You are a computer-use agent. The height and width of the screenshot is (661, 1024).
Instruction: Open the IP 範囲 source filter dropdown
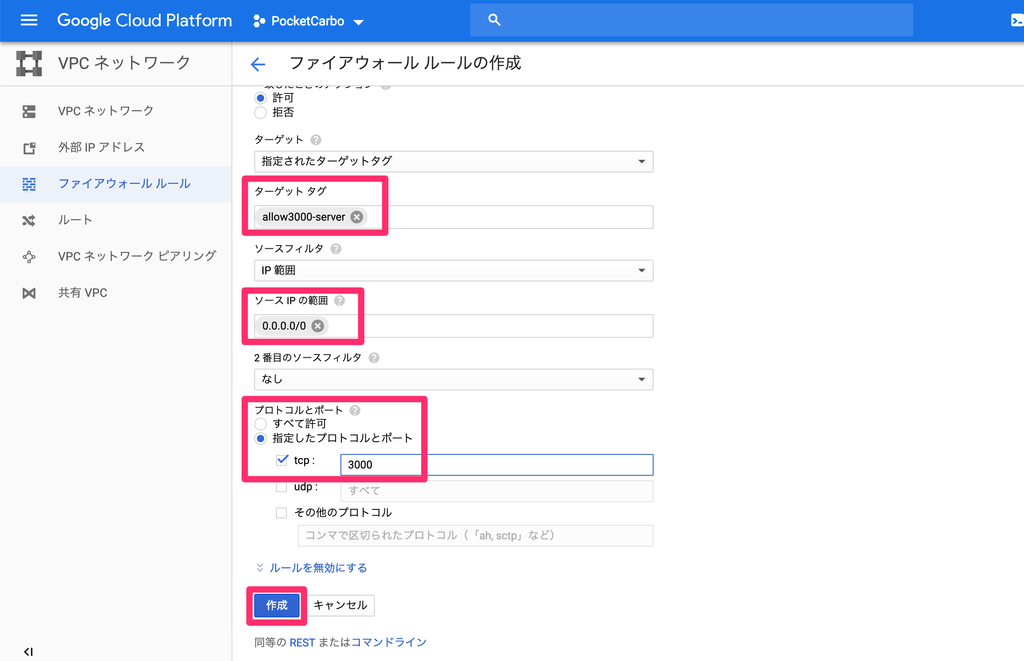(453, 270)
